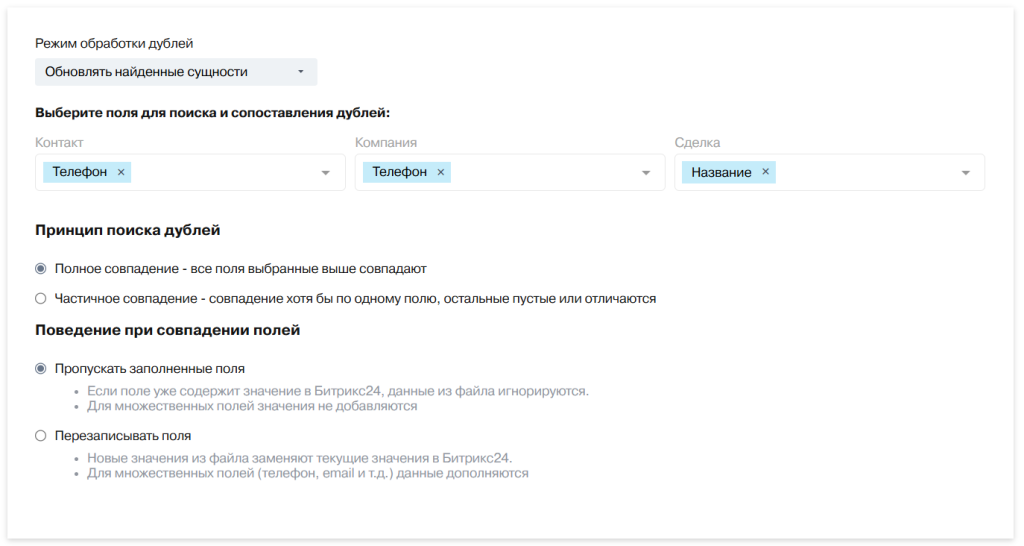This screenshot has width=1024, height=546.
Task: Expand the Компания field list arrow
Action: (645, 173)
